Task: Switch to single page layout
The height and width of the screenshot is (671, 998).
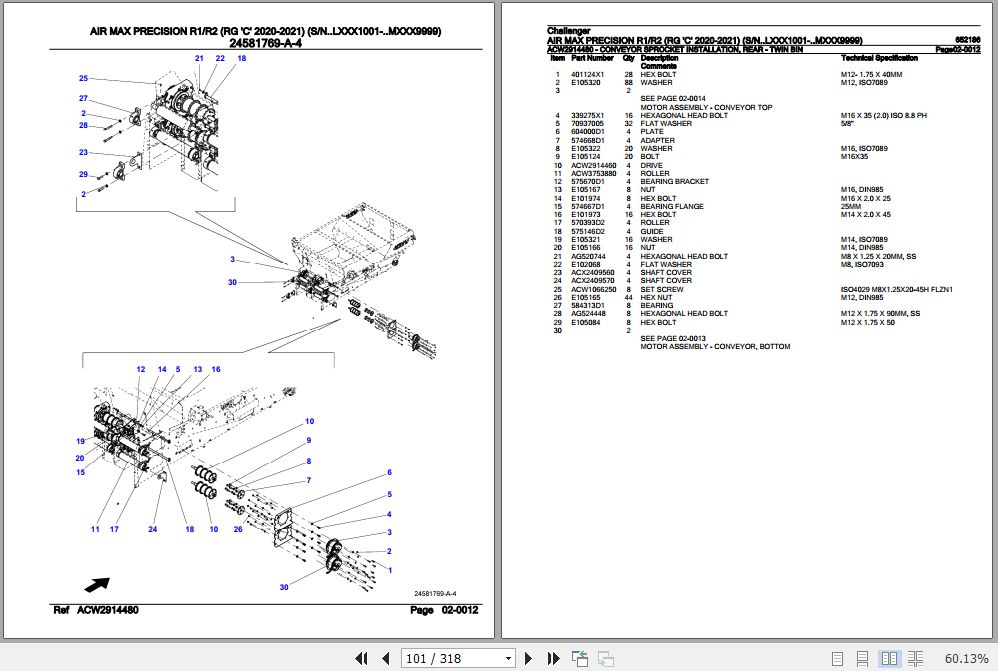Action: click(838, 658)
